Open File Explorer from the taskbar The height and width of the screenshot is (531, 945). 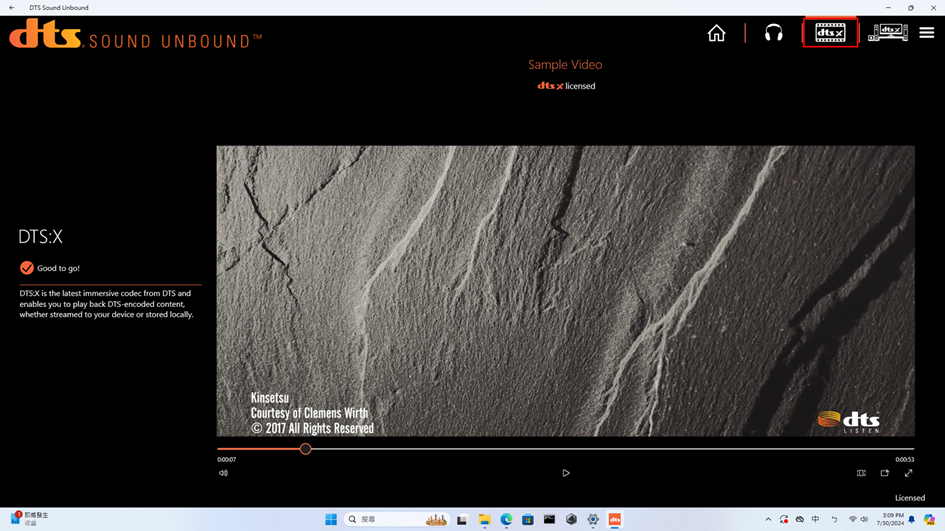[x=485, y=520]
